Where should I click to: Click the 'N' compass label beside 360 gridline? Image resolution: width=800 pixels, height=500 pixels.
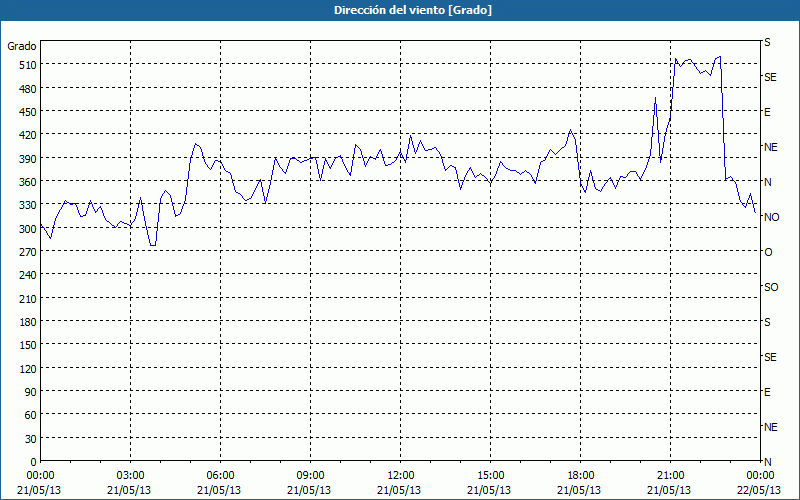tap(768, 182)
